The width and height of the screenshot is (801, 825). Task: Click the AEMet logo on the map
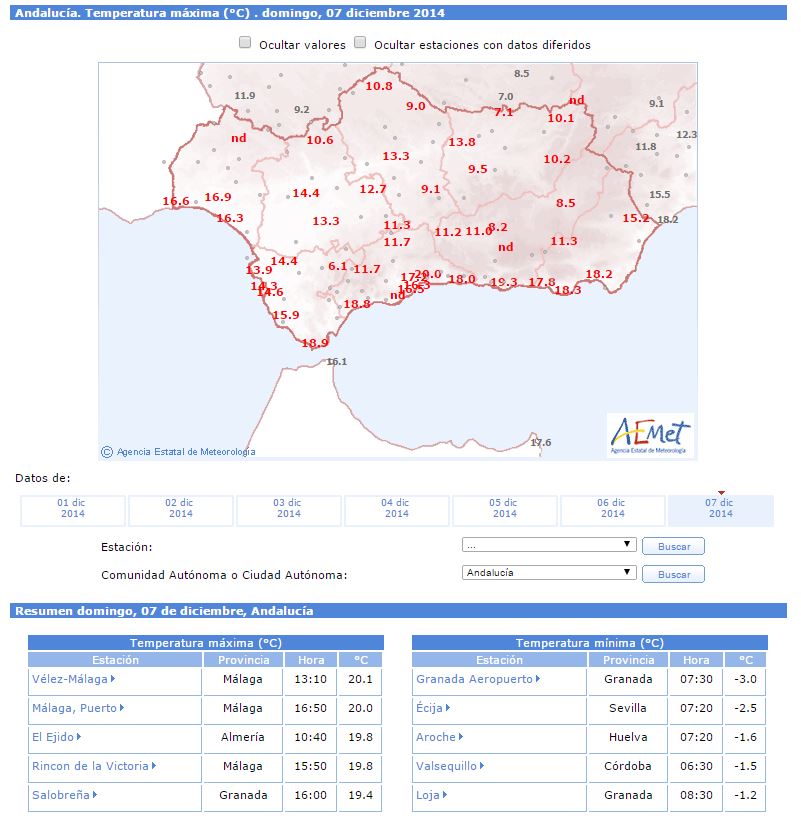[x=650, y=435]
